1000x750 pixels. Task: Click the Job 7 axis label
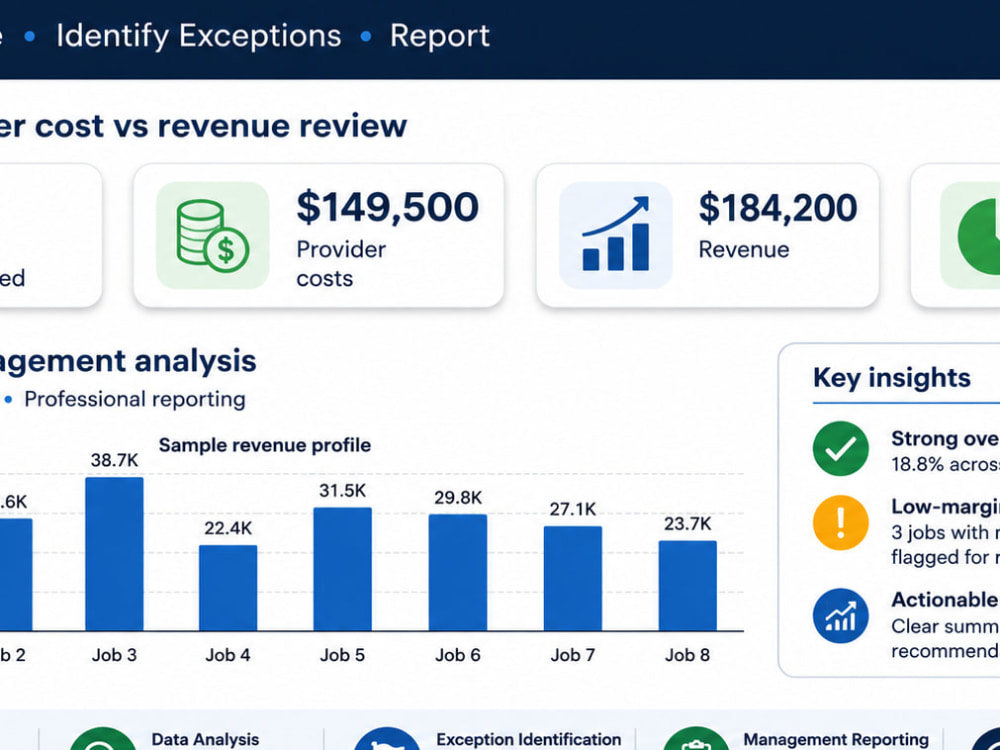pyautogui.click(x=573, y=655)
